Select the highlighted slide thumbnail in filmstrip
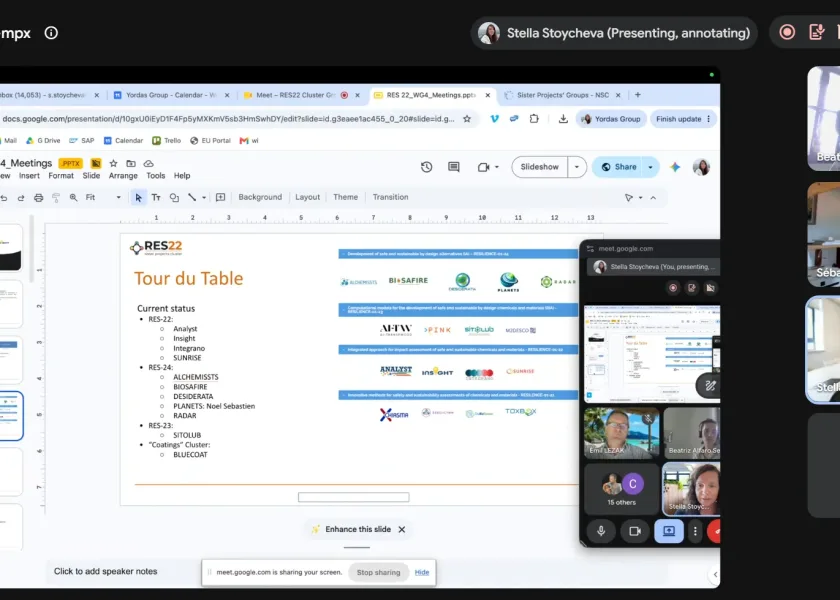Viewport: 840px width, 600px height. click(11, 416)
